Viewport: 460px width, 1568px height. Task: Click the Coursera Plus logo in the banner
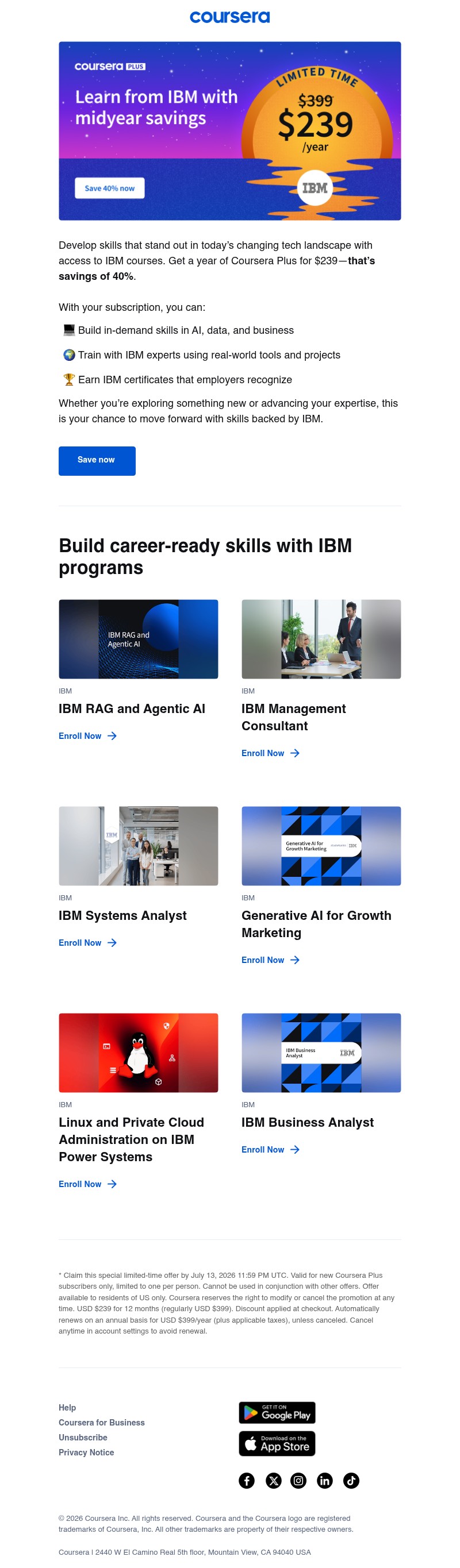coord(110,66)
